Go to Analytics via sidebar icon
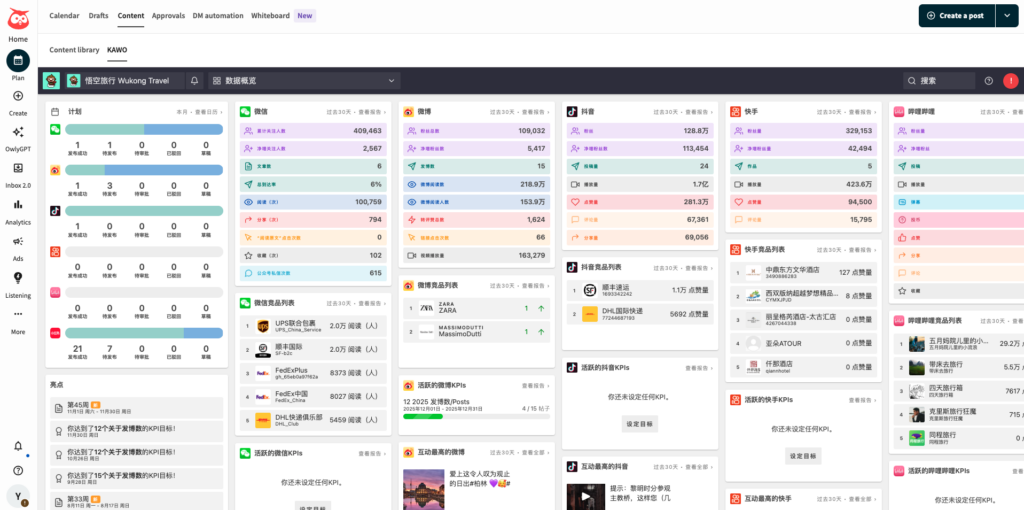The height and width of the screenshot is (510, 1024). click(18, 205)
